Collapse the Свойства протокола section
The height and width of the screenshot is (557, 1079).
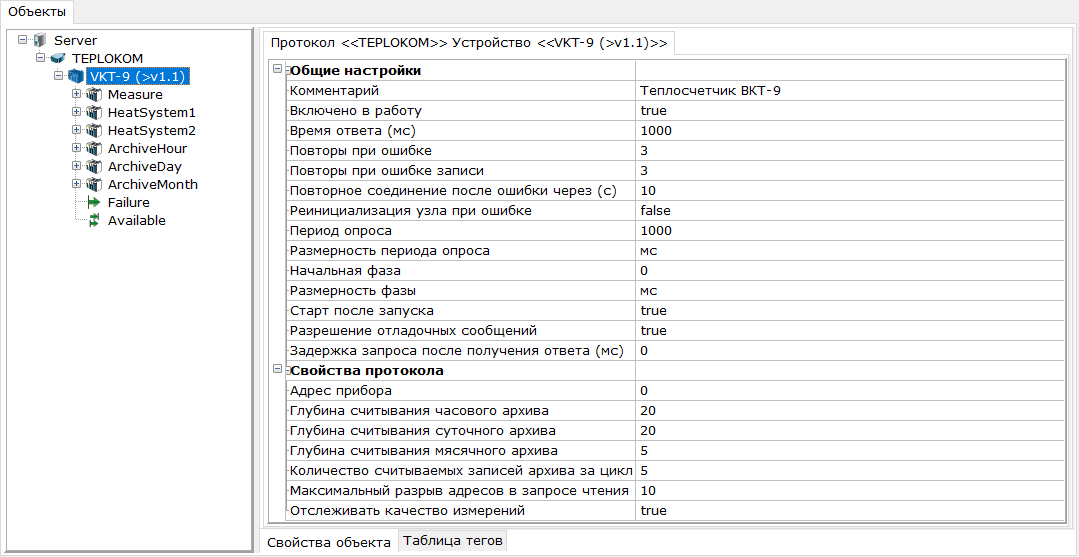277,369
